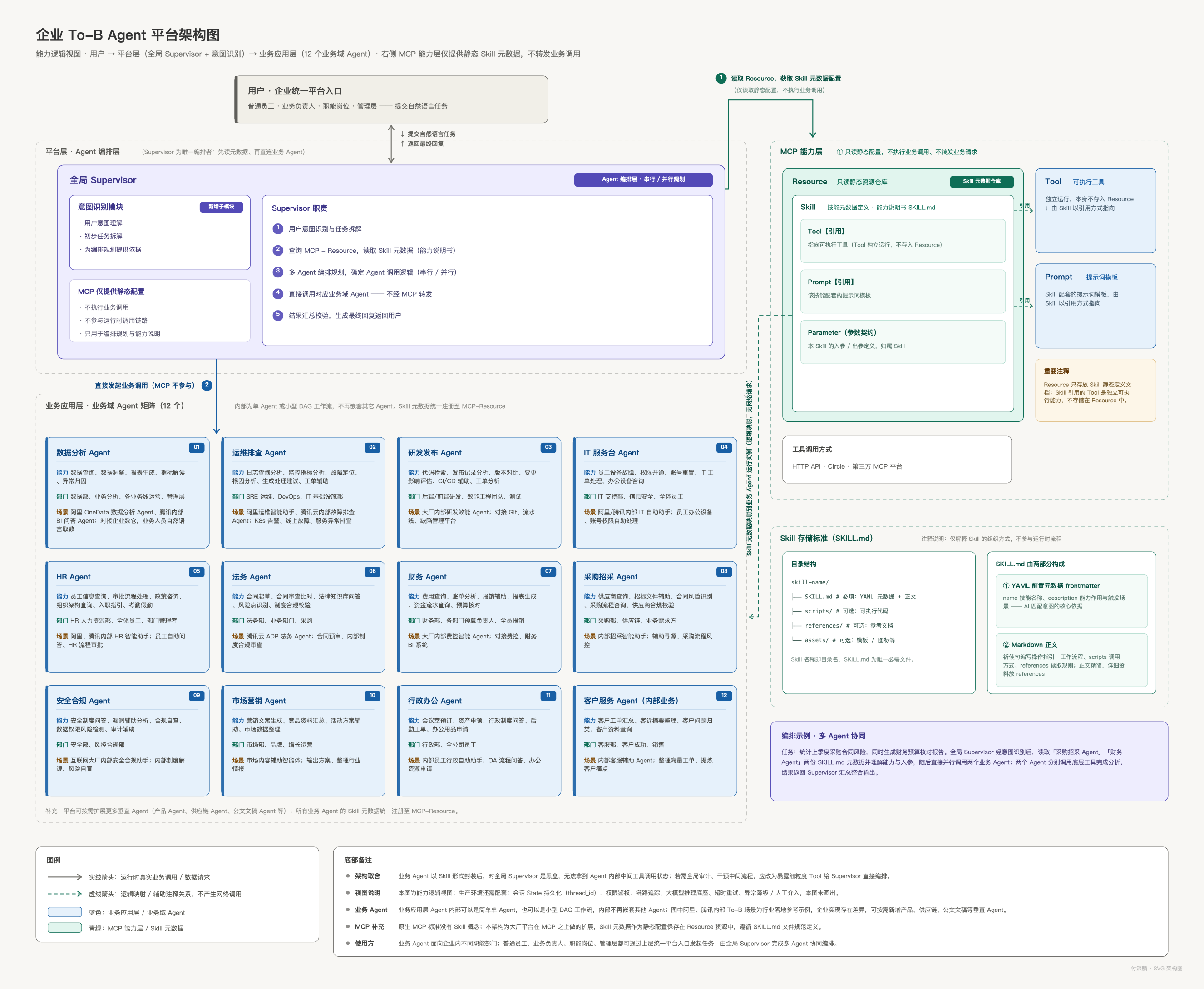Viewport: 1204px width, 989px height.
Task: Click the 01 badge on 数据分析 Agent
Action: tap(197, 448)
